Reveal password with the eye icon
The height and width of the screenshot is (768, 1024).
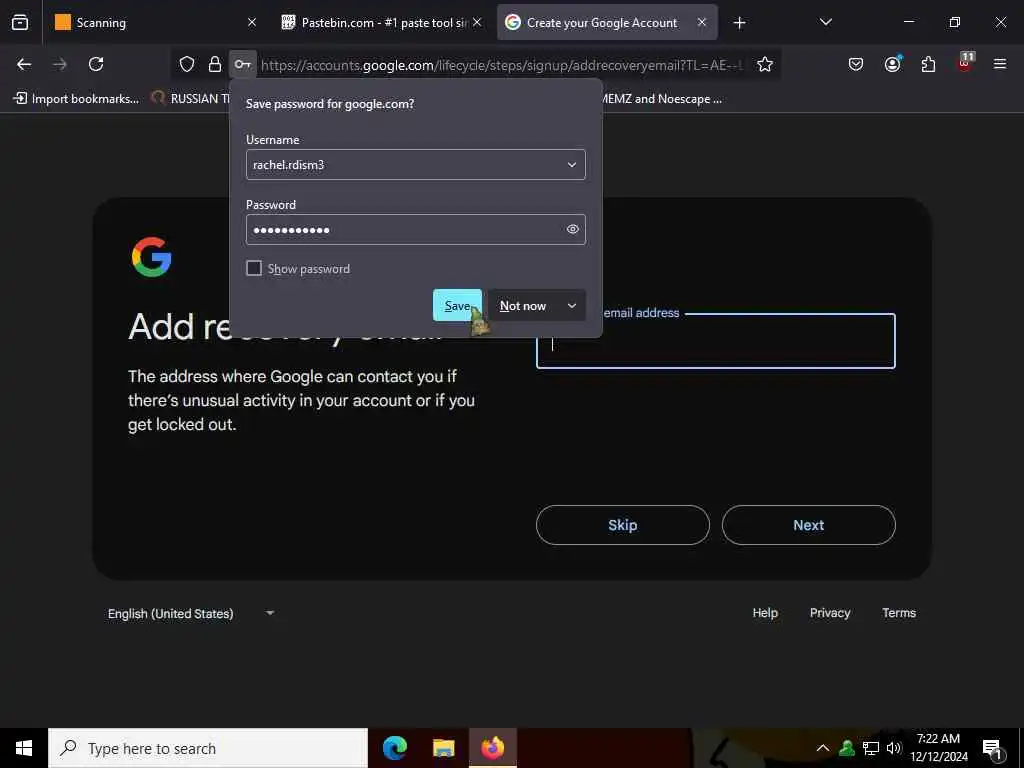573,229
